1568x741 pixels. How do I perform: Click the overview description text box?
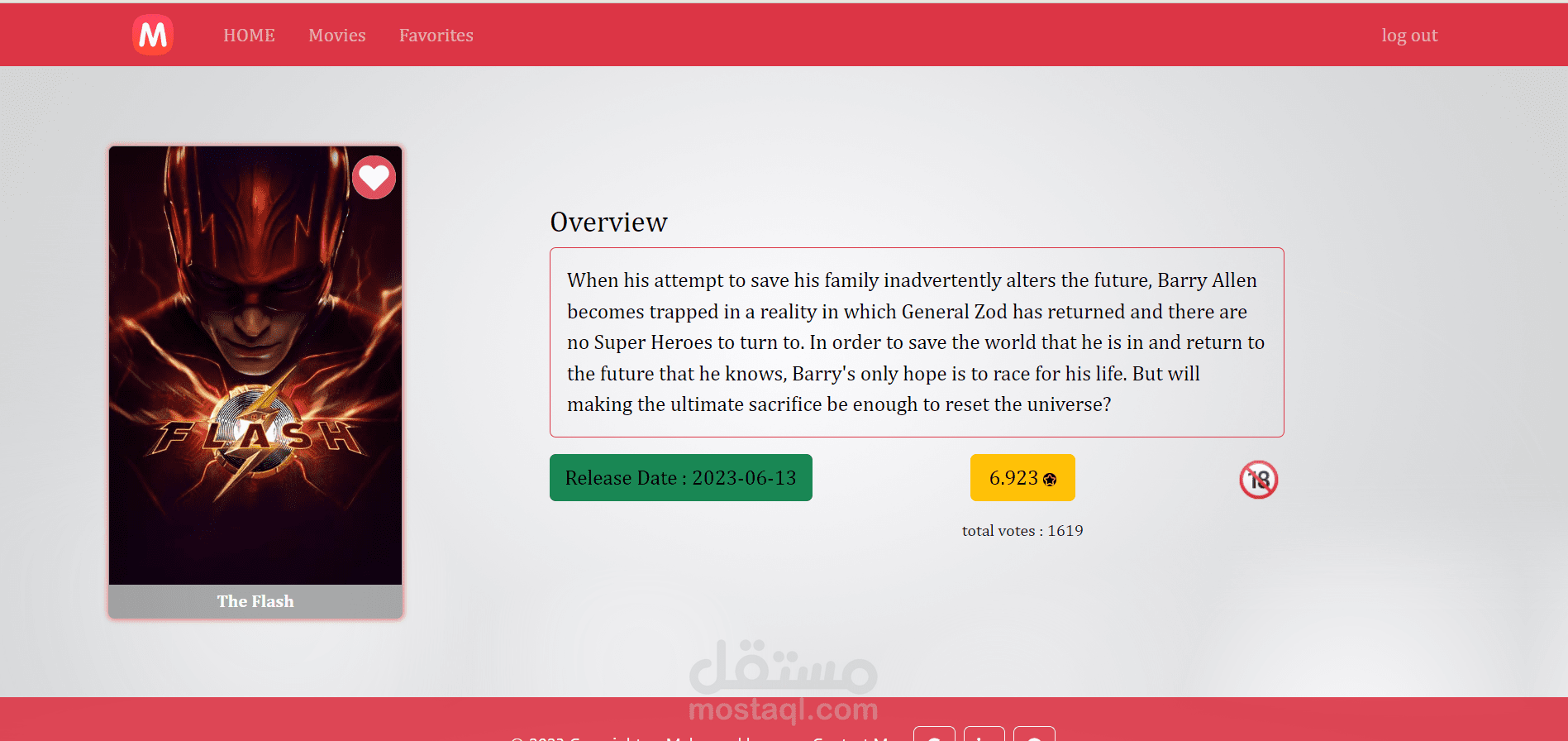pyautogui.click(x=917, y=342)
